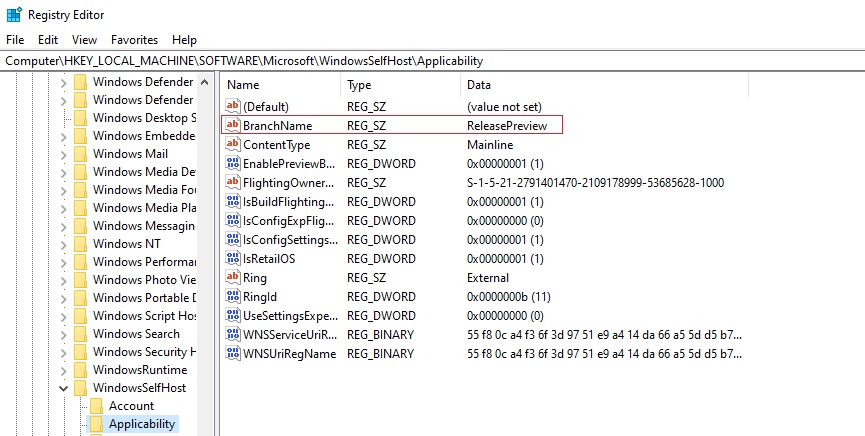Expand the Windows Messagin key

coord(63,226)
